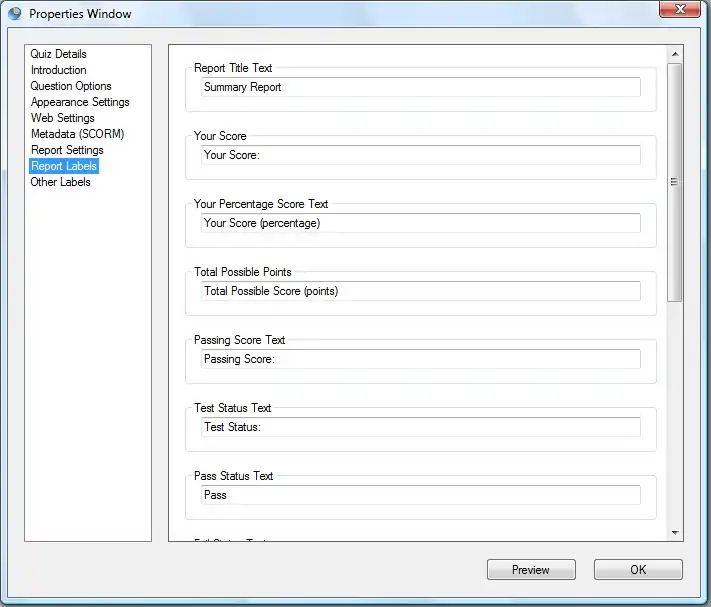Click the Total Possible Points field
This screenshot has height=607, width=711.
420,291
